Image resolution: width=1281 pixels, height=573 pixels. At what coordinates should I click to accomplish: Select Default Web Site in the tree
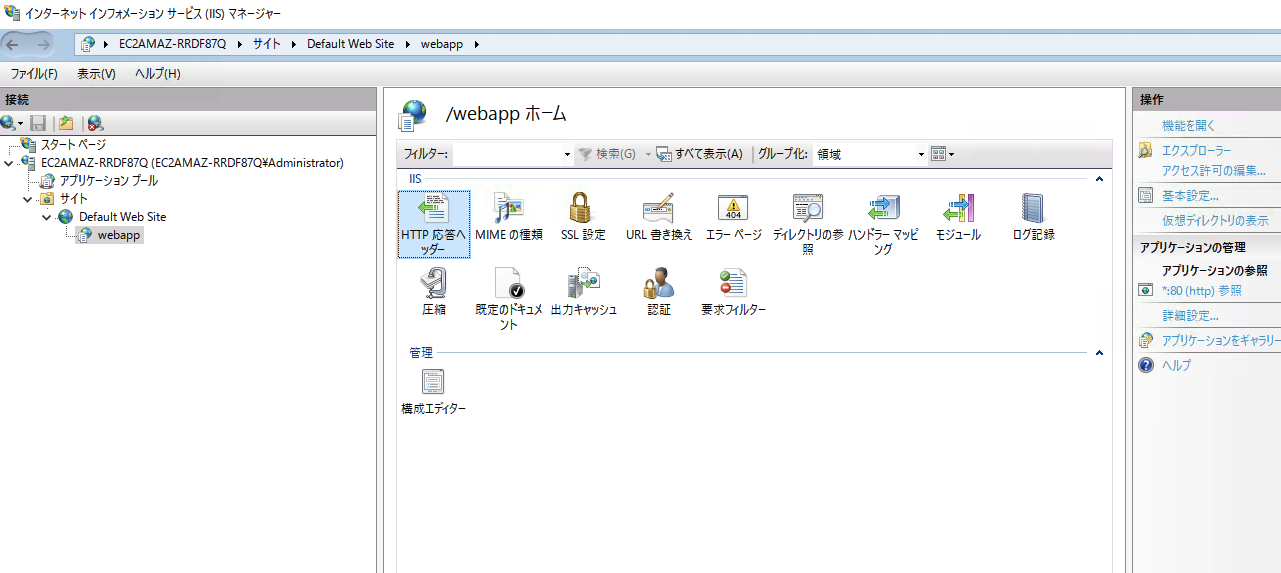point(122,217)
